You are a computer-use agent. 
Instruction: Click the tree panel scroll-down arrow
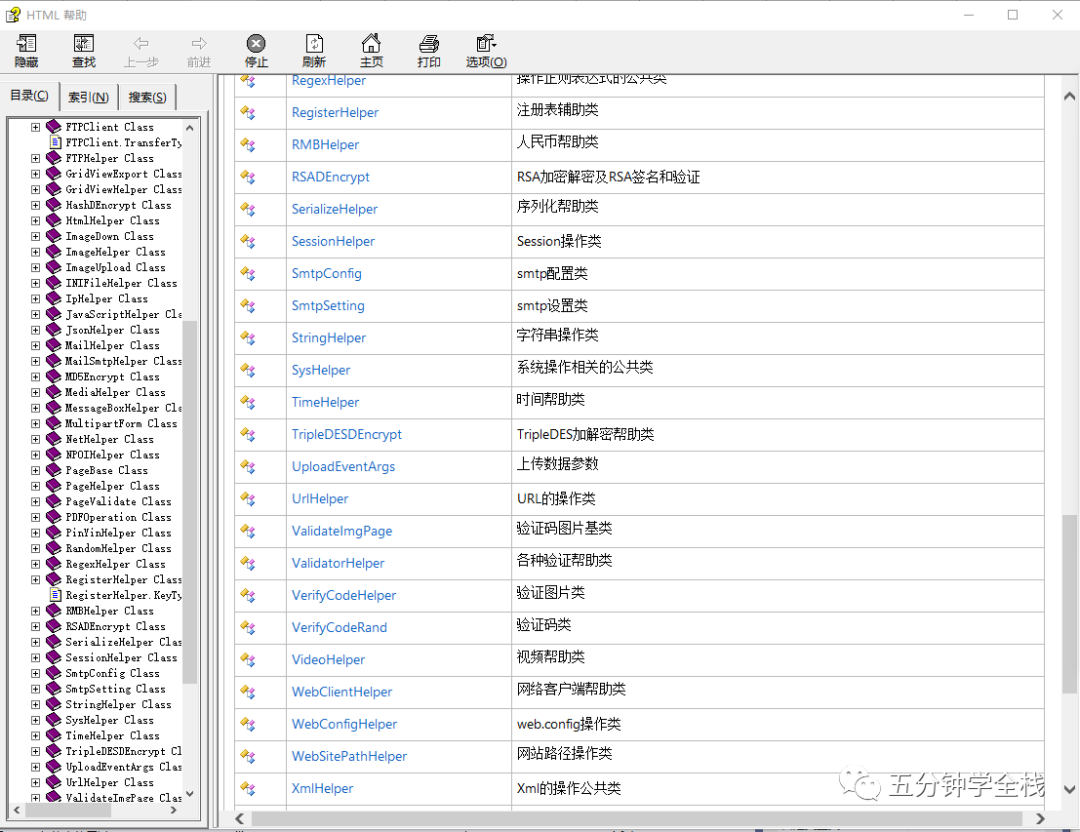click(x=190, y=794)
